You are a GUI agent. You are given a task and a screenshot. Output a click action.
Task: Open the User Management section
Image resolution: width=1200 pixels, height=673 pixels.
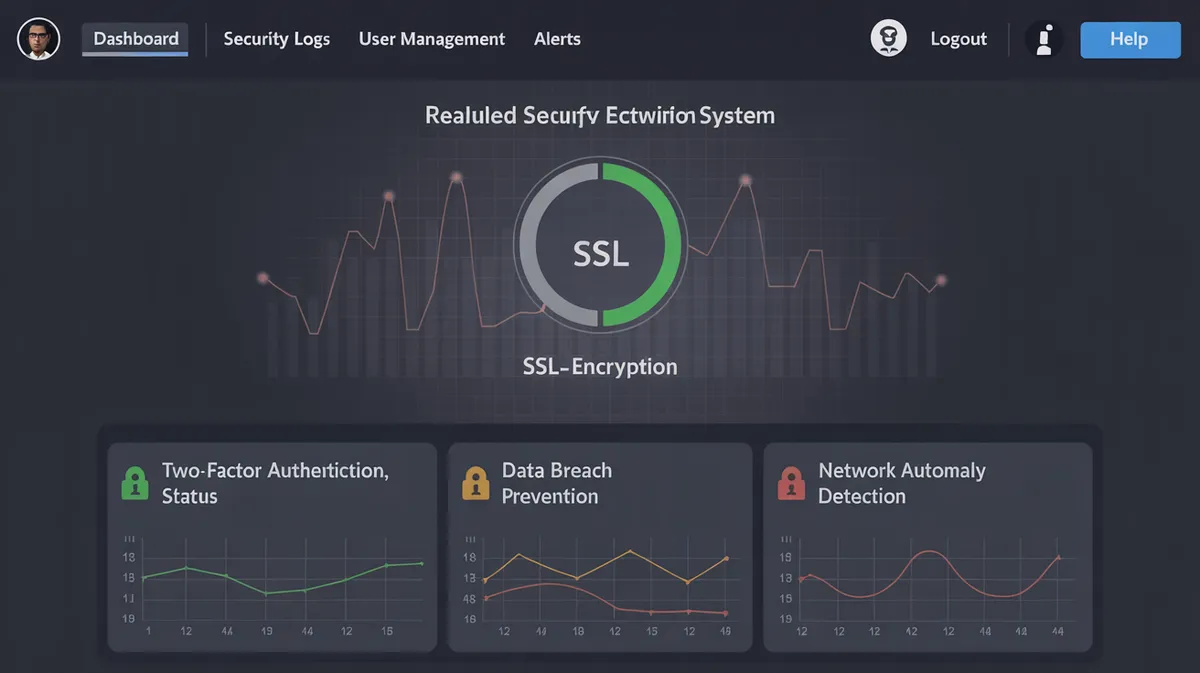click(432, 39)
